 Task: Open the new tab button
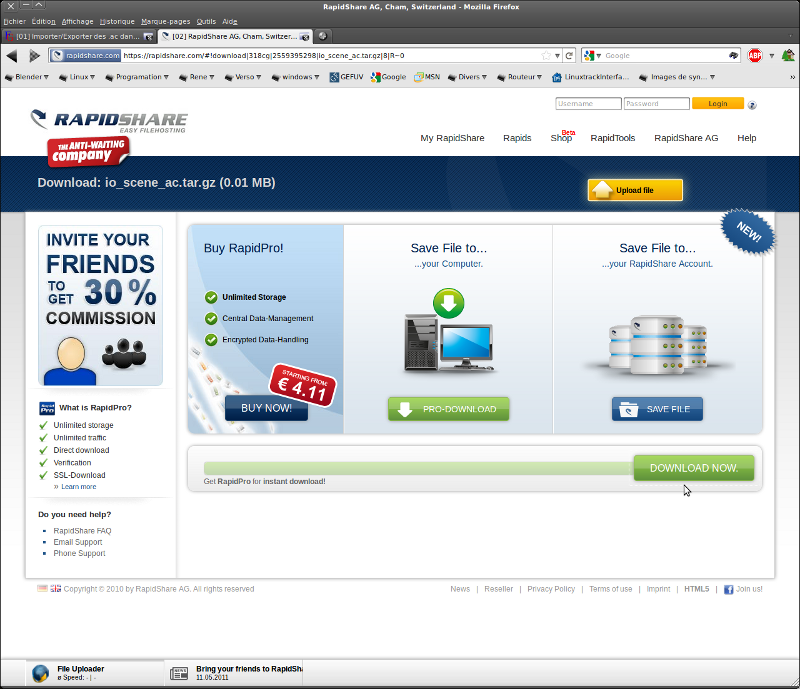(x=322, y=36)
